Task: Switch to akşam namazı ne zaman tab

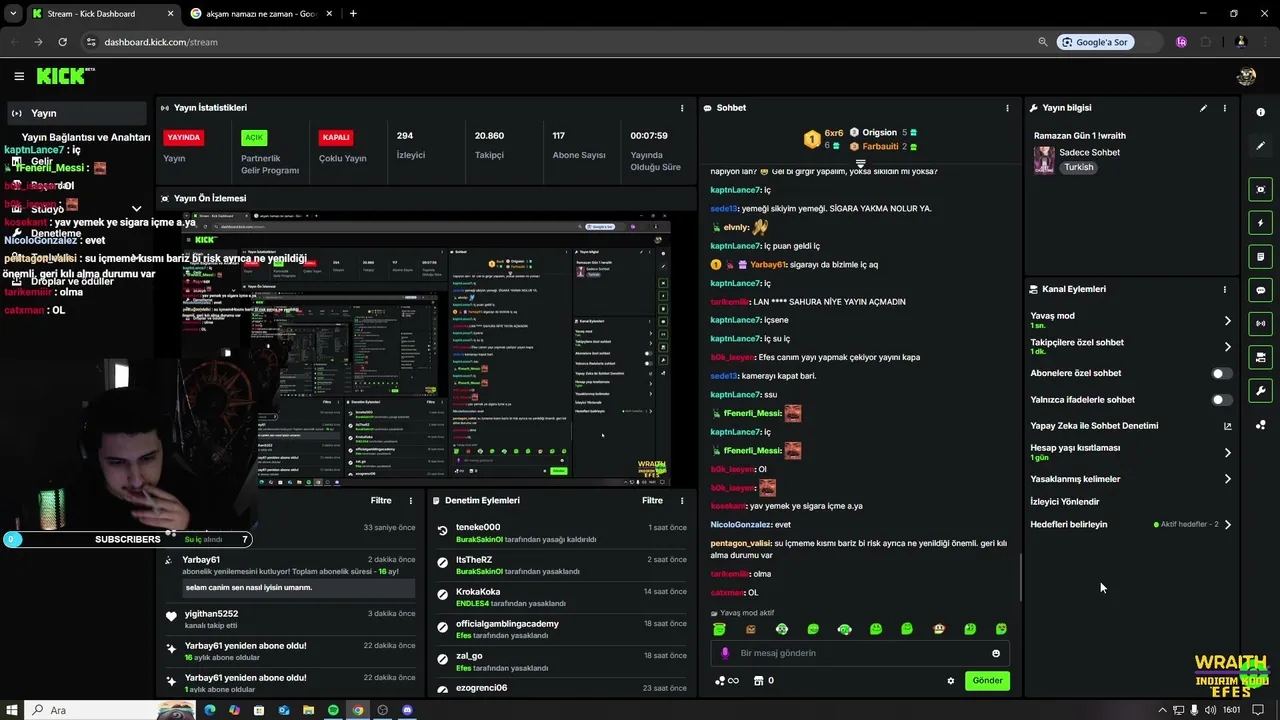Action: [262, 14]
